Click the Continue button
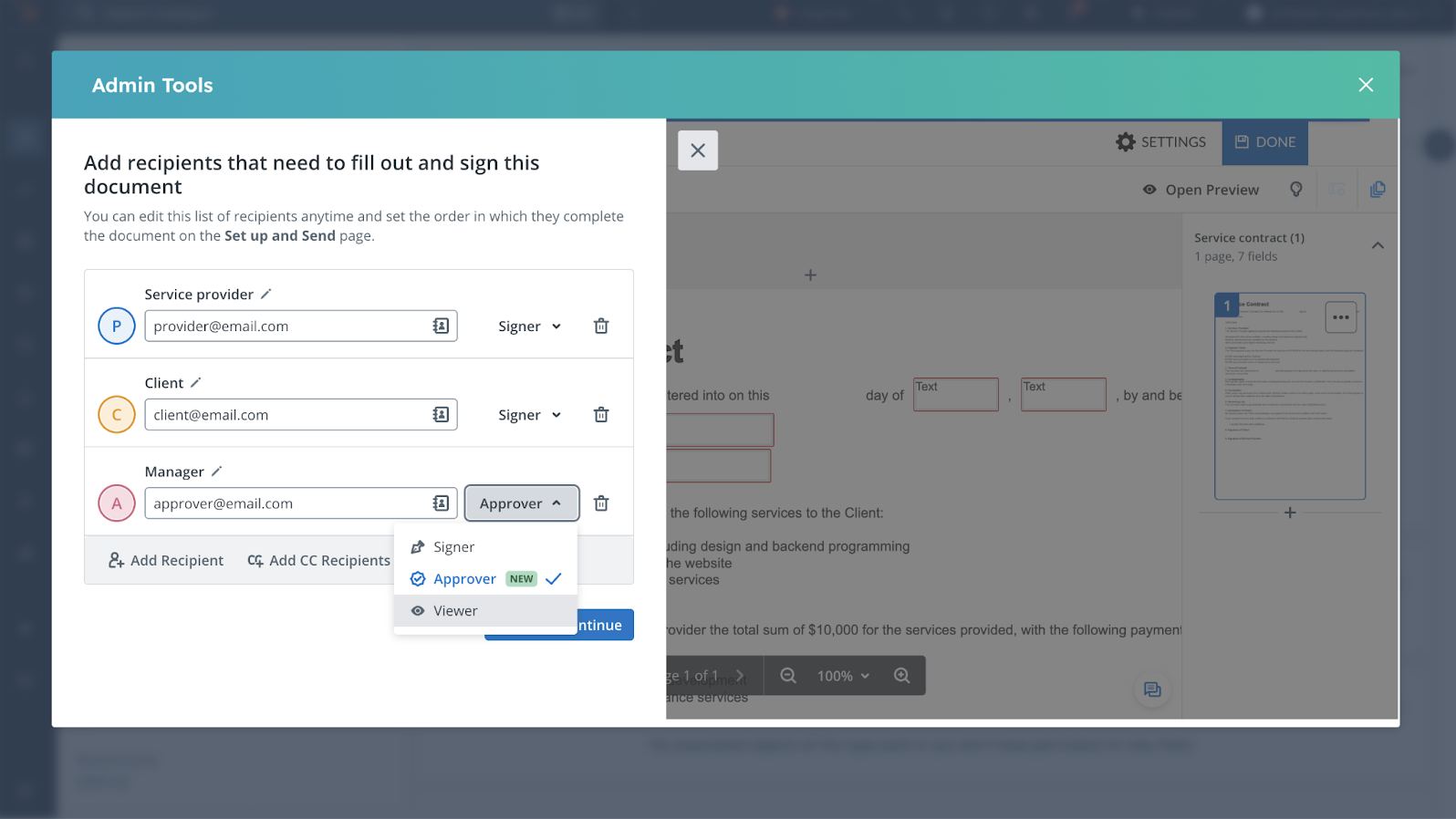This screenshot has width=1456, height=819. coord(605,625)
